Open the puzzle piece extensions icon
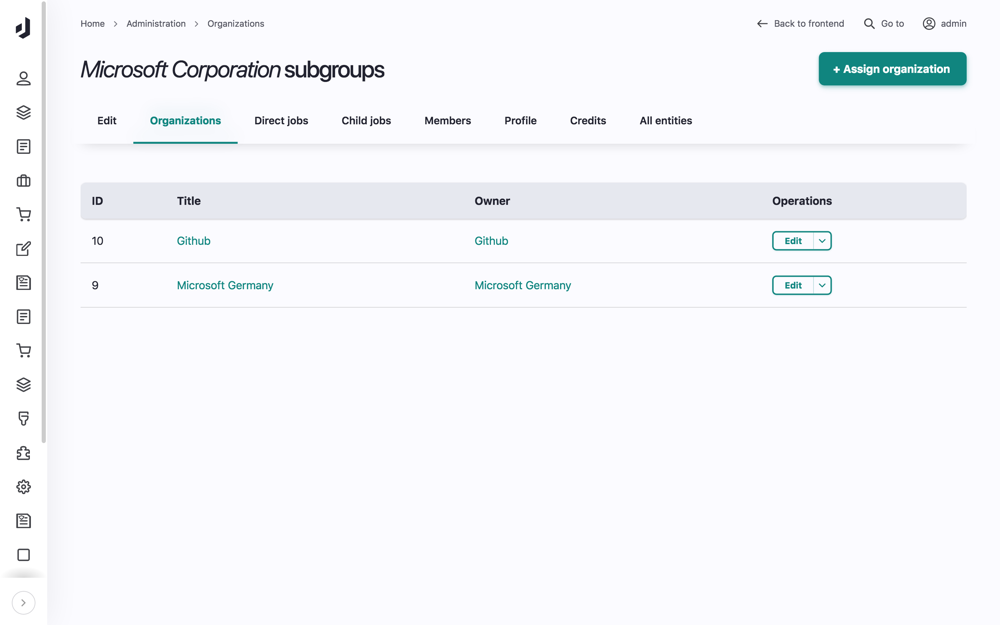 pos(24,453)
